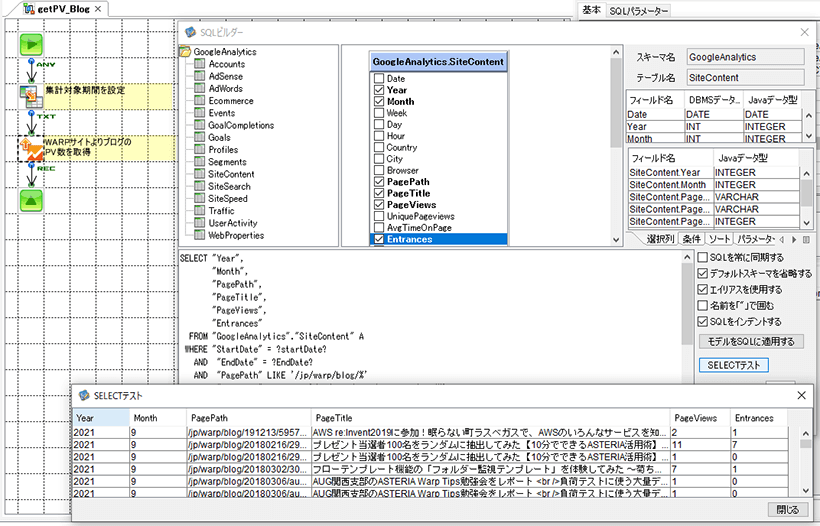This screenshot has height=526, width=820.
Task: Click the SiteSearch table icon
Action: click(200, 186)
